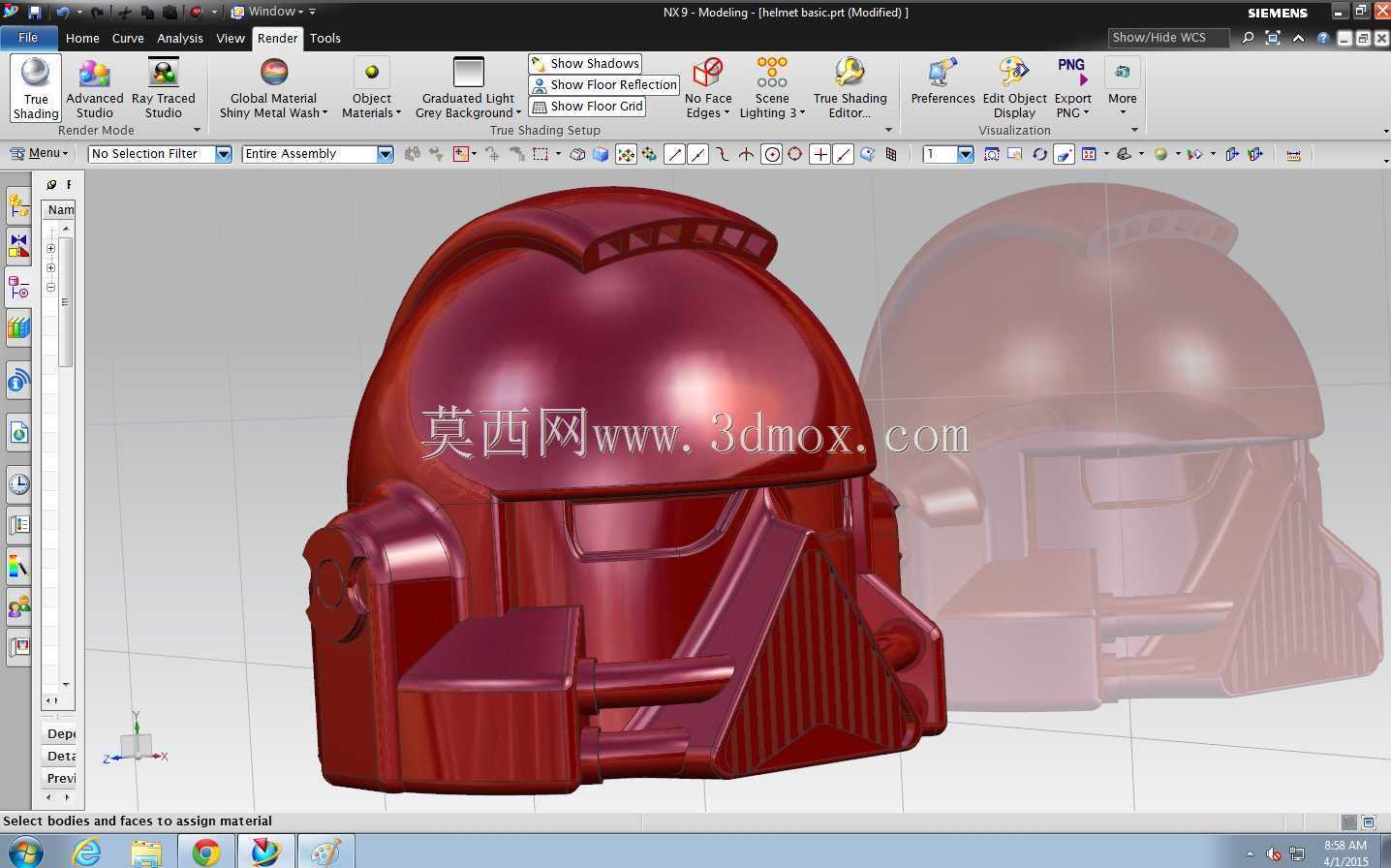Screen dimensions: 1391x868
Task: Open the Menu dropdown
Action: (x=39, y=153)
